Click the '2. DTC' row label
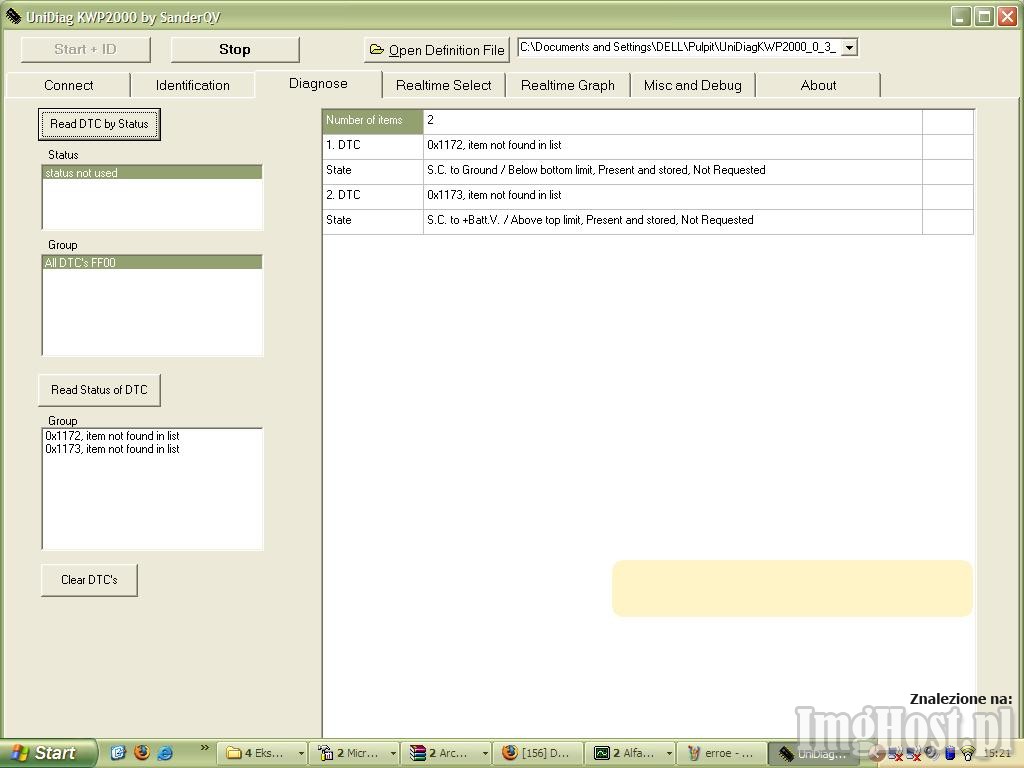1024x768 pixels. (372, 195)
